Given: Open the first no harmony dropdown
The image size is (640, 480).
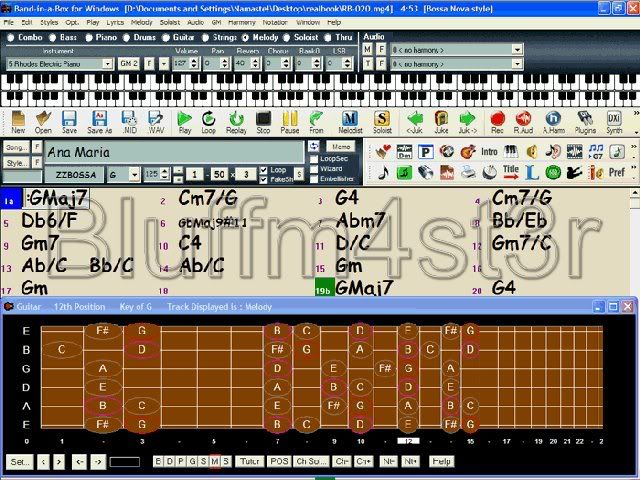Looking at the screenshot, I should (517, 50).
